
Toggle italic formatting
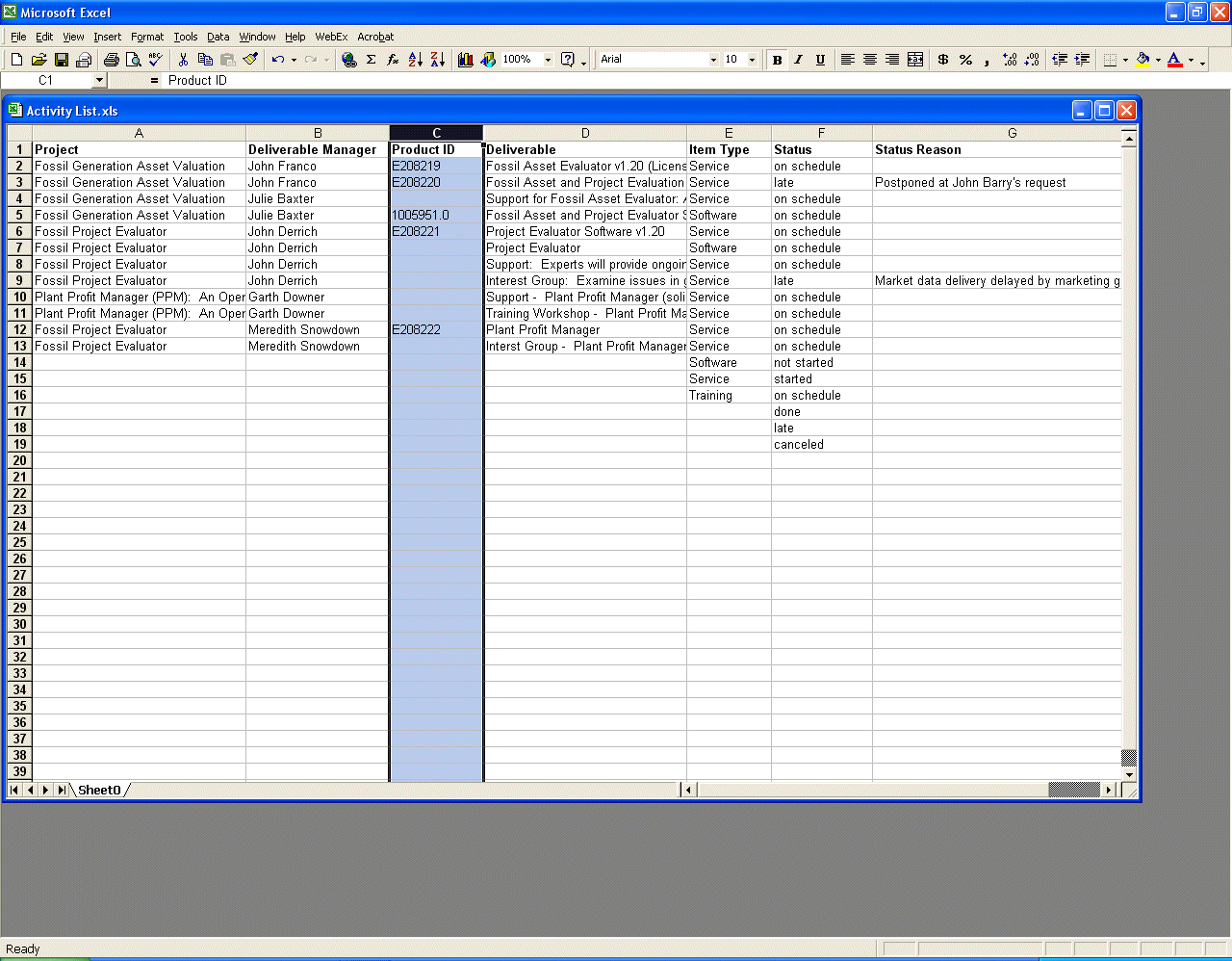click(798, 60)
